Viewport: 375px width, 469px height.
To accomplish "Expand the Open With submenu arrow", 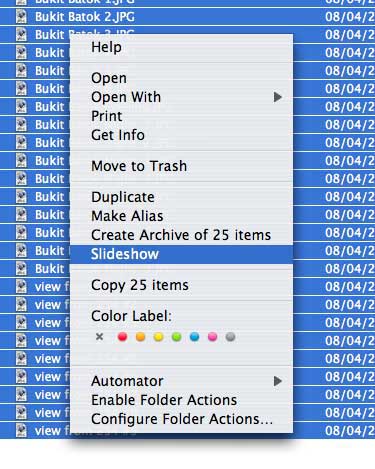I will point(278,97).
